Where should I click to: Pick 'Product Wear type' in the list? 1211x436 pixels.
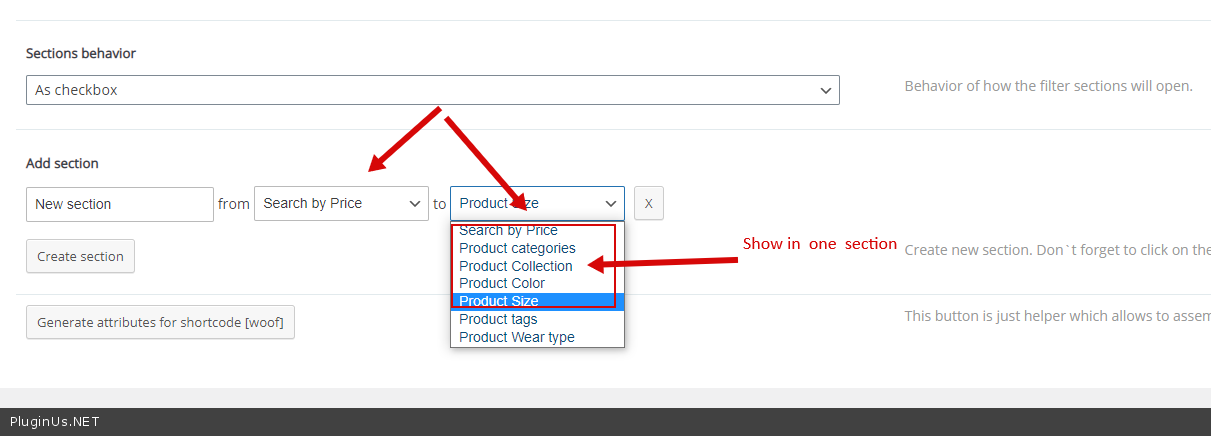[x=516, y=337]
